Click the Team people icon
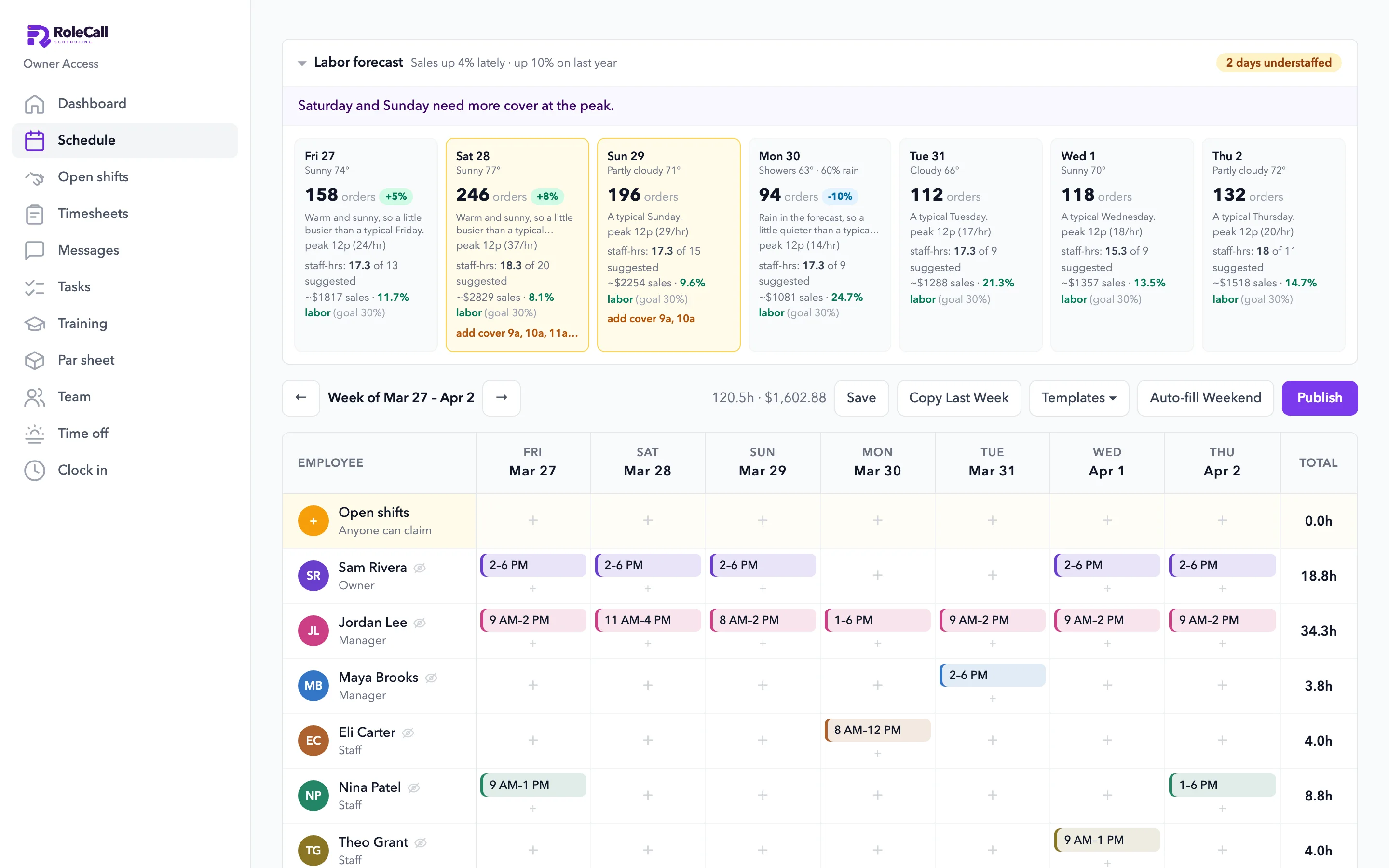The height and width of the screenshot is (868, 1389). point(34,397)
